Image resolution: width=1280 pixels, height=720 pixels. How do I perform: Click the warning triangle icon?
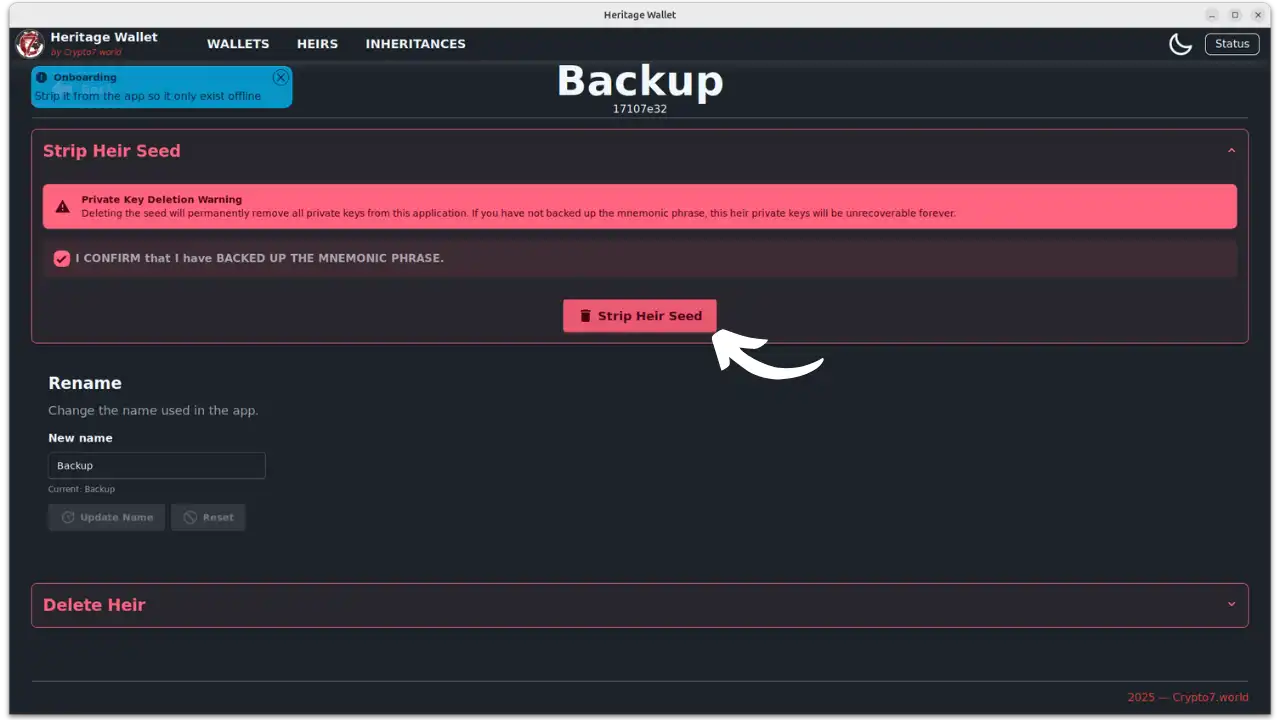coord(62,207)
